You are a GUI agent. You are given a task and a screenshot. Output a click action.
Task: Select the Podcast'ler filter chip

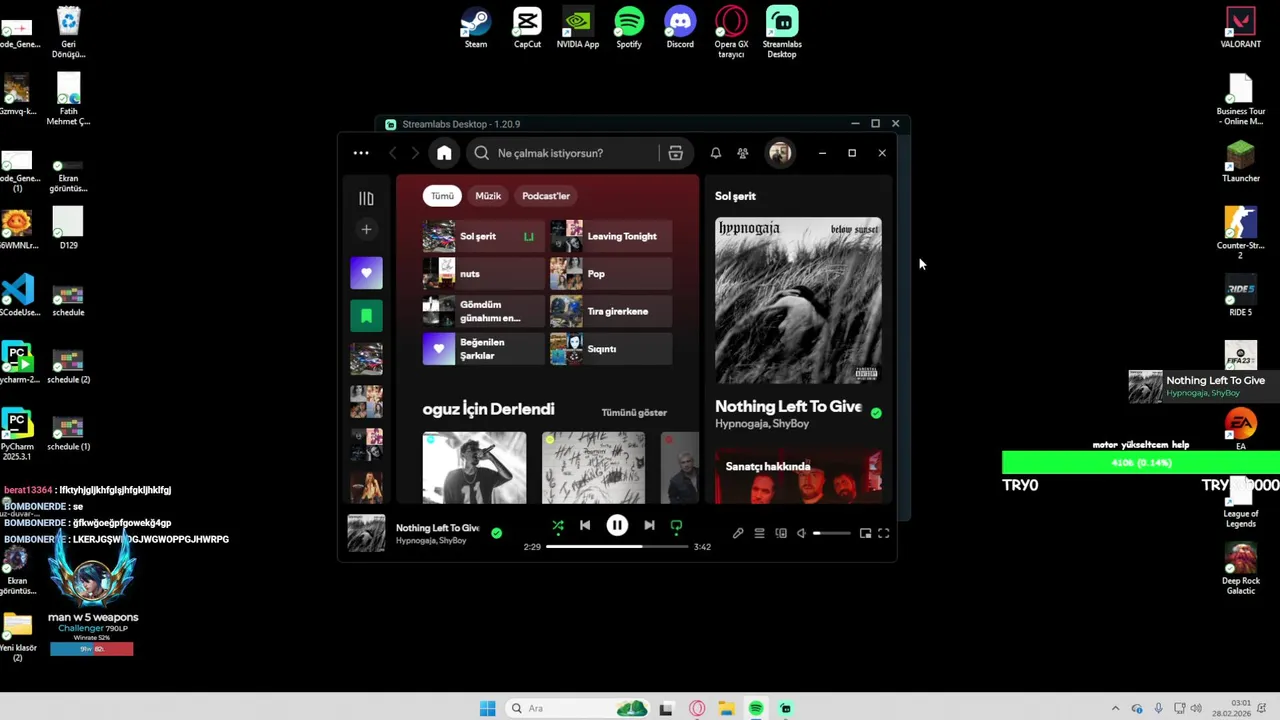pyautogui.click(x=546, y=196)
